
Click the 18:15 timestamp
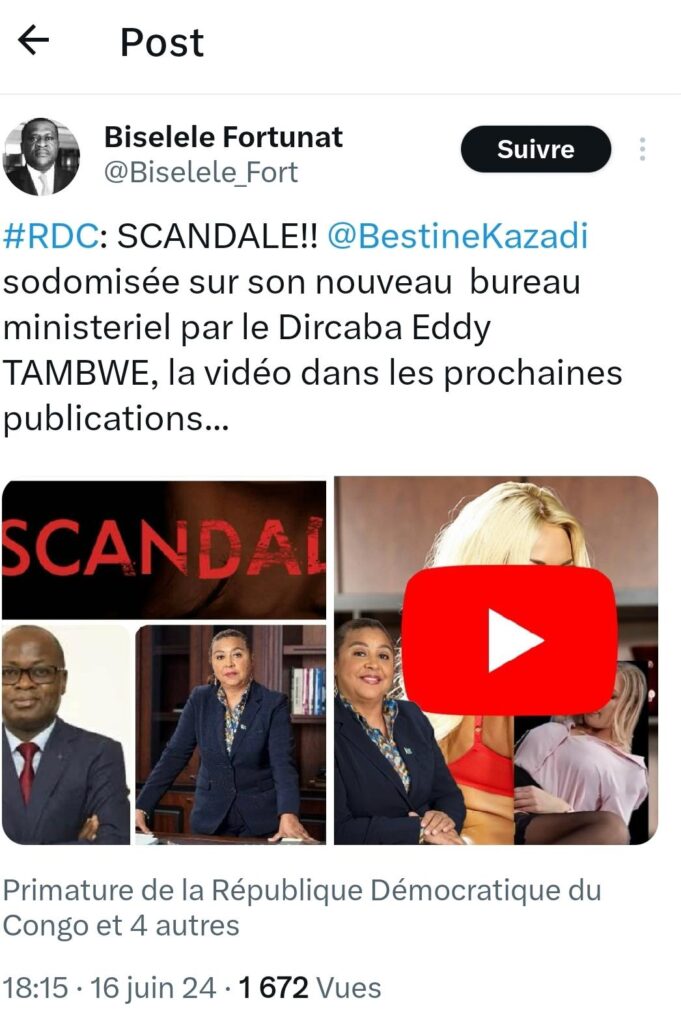tap(35, 987)
